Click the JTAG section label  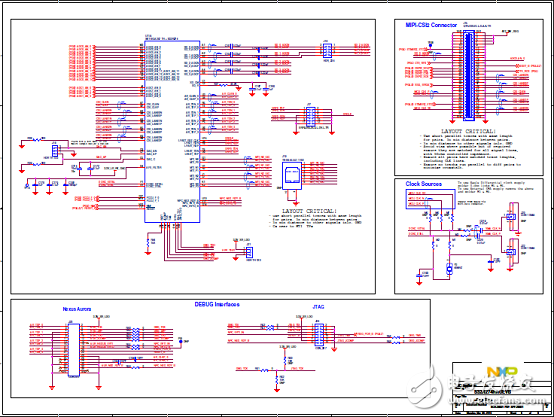[318, 307]
